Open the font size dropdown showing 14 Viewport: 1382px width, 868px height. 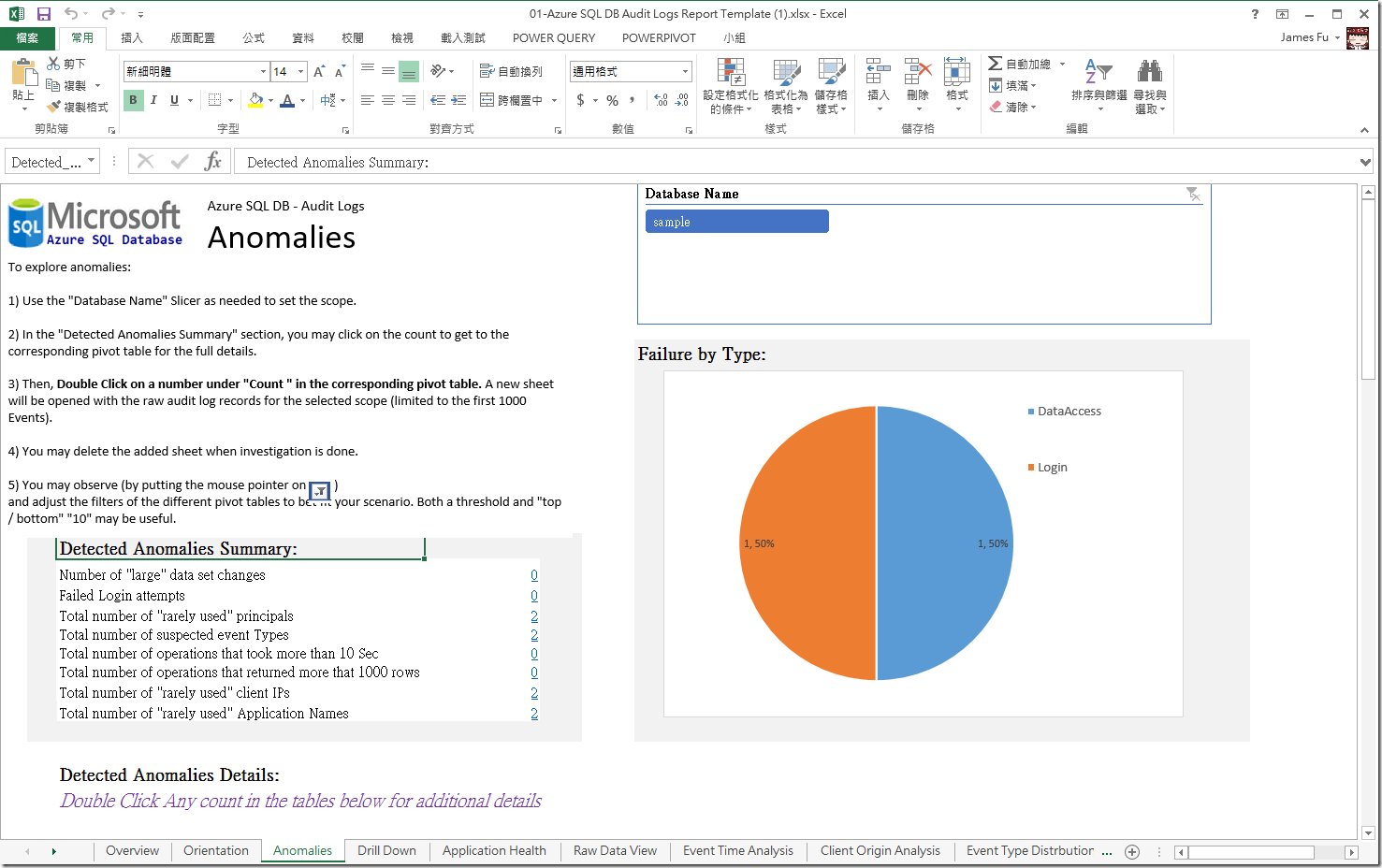pyautogui.click(x=300, y=71)
